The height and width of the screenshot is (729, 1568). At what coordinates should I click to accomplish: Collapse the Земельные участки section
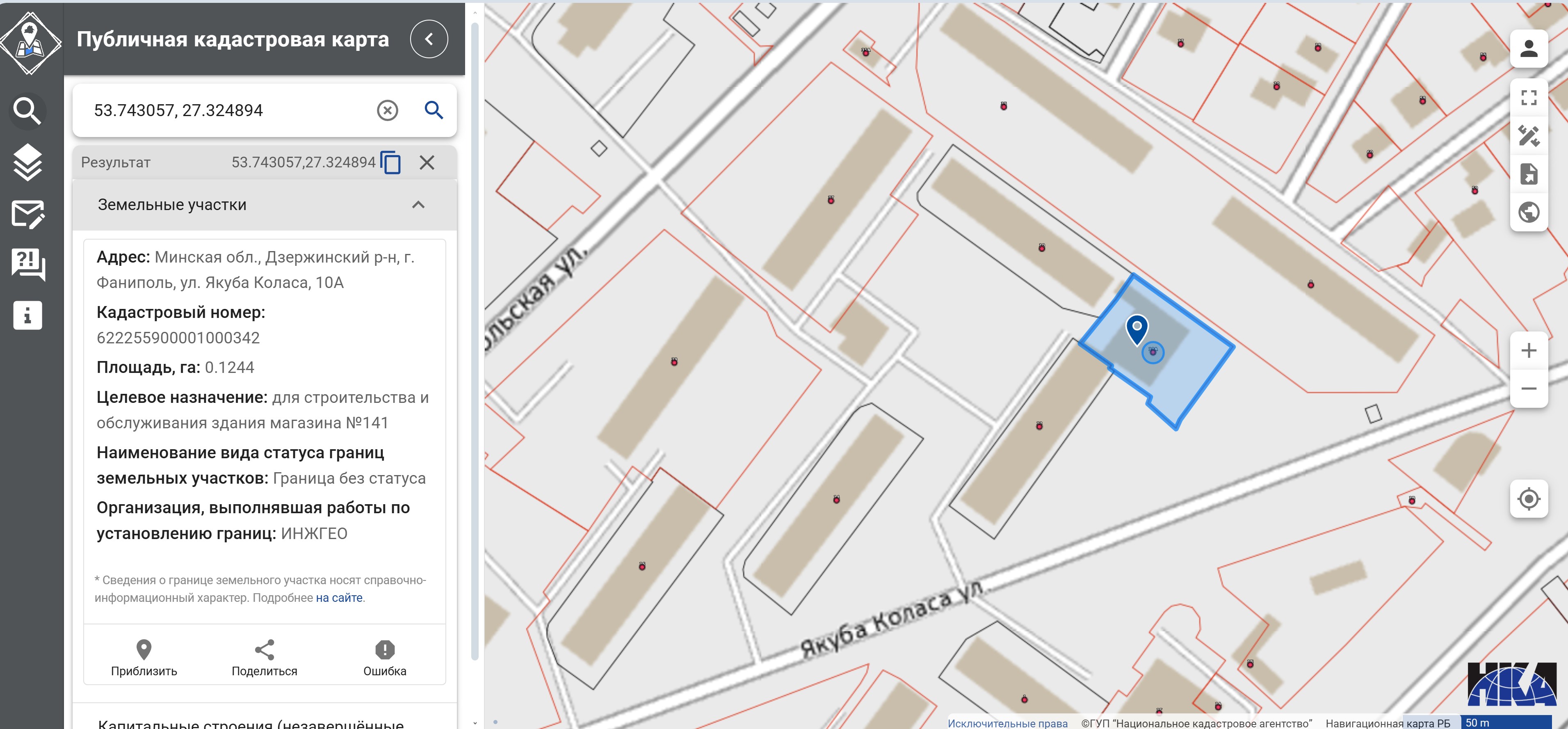click(x=418, y=205)
